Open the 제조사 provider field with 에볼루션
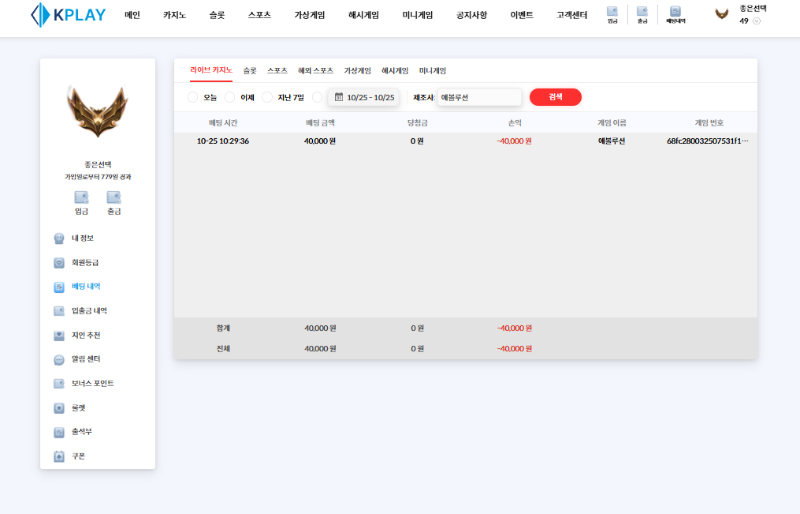 pos(479,97)
